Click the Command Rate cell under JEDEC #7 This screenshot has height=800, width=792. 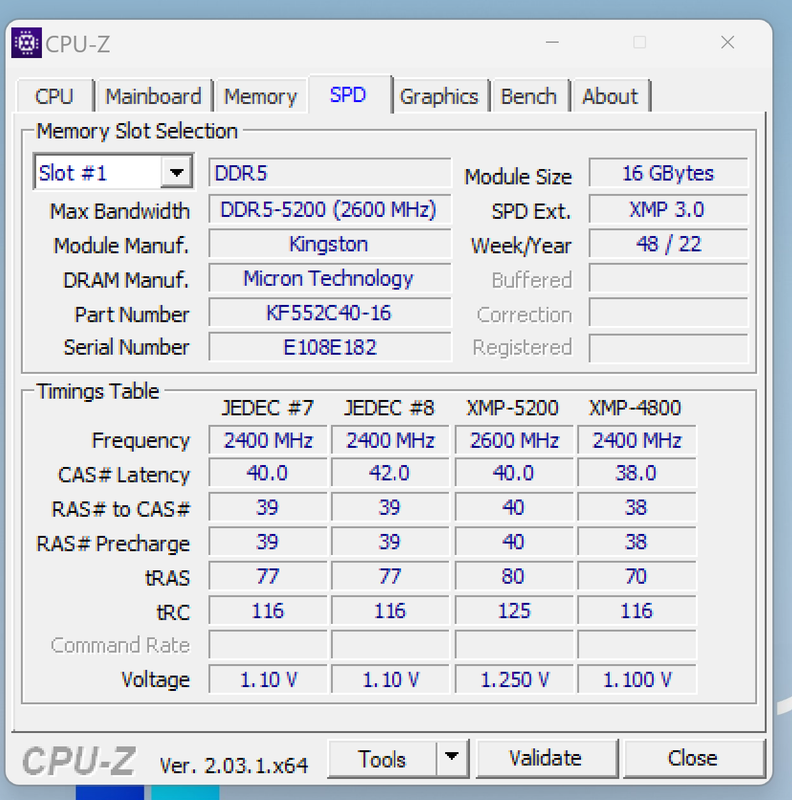point(267,645)
